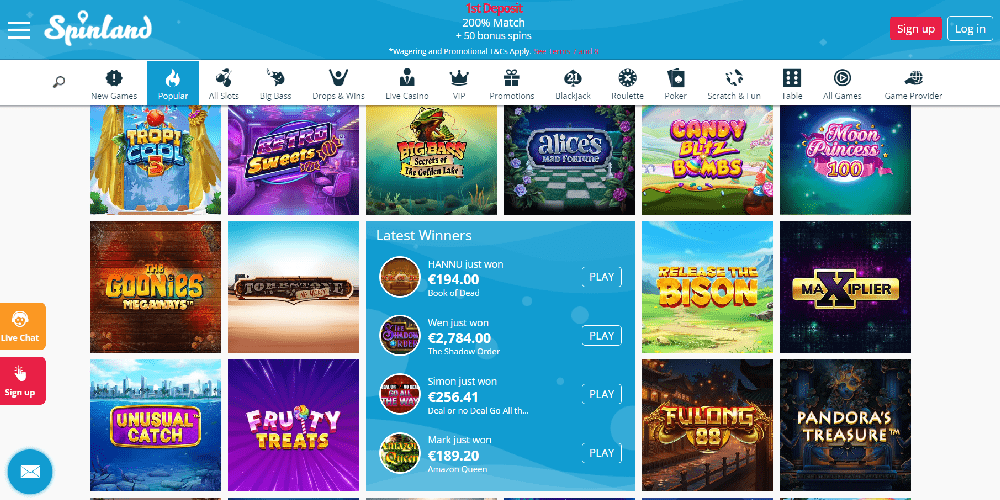Image resolution: width=1000 pixels, height=500 pixels.
Task: Select the Roulette wheel icon
Action: [628, 79]
